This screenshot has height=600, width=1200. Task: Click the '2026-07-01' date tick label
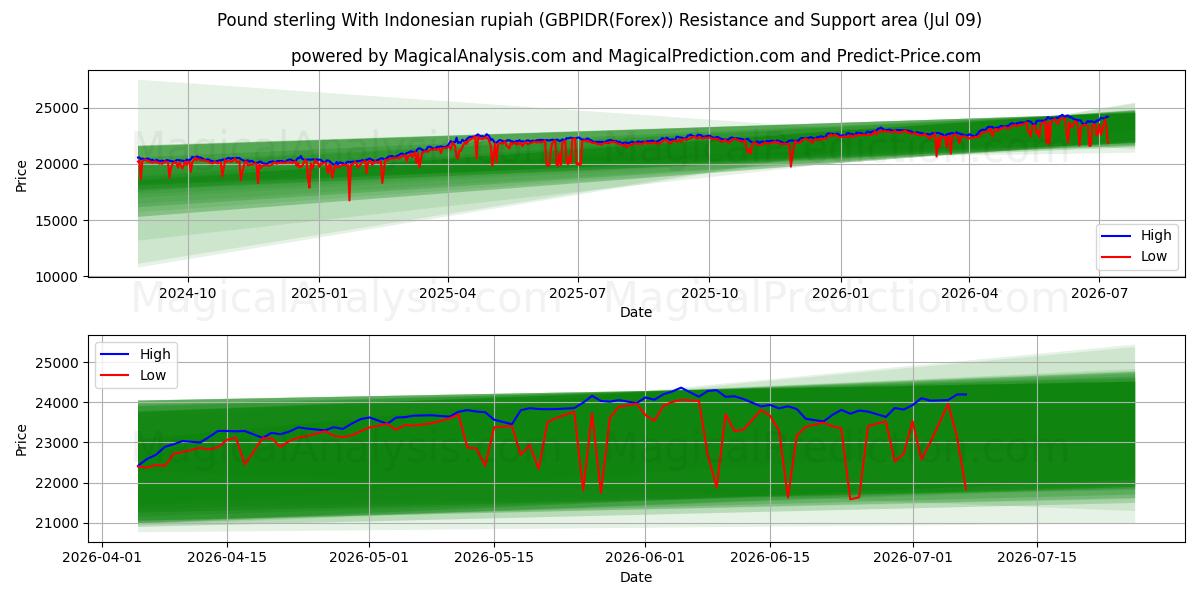pyautogui.click(x=914, y=558)
